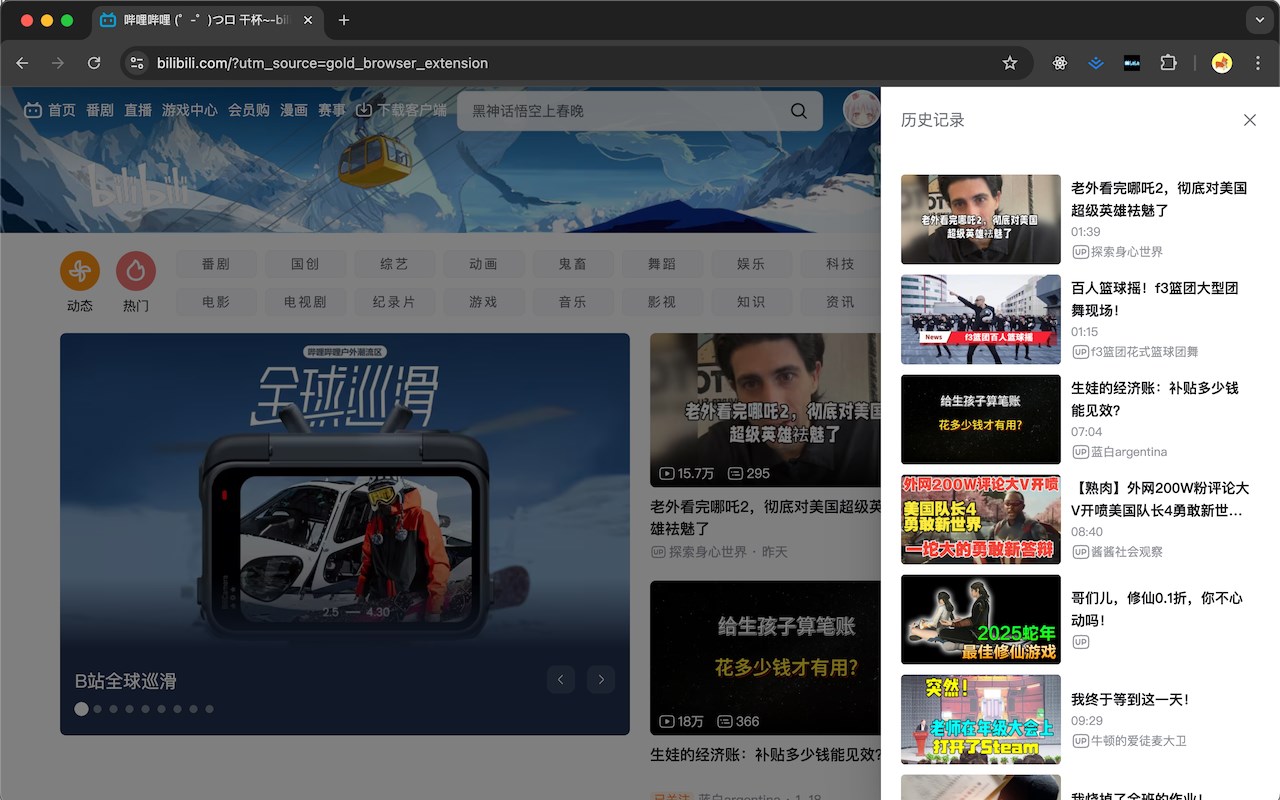1280x800 pixels.
Task: Open history item titled 生娃的经济账
Action: tap(1155, 399)
